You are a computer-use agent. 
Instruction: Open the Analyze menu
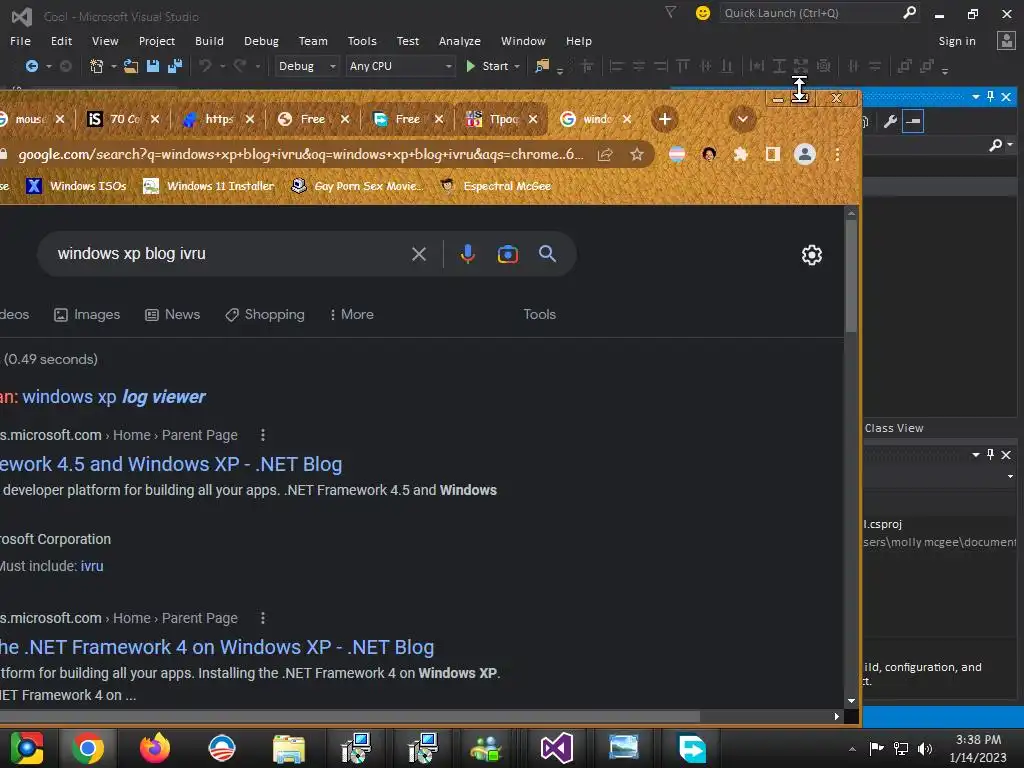pos(460,40)
